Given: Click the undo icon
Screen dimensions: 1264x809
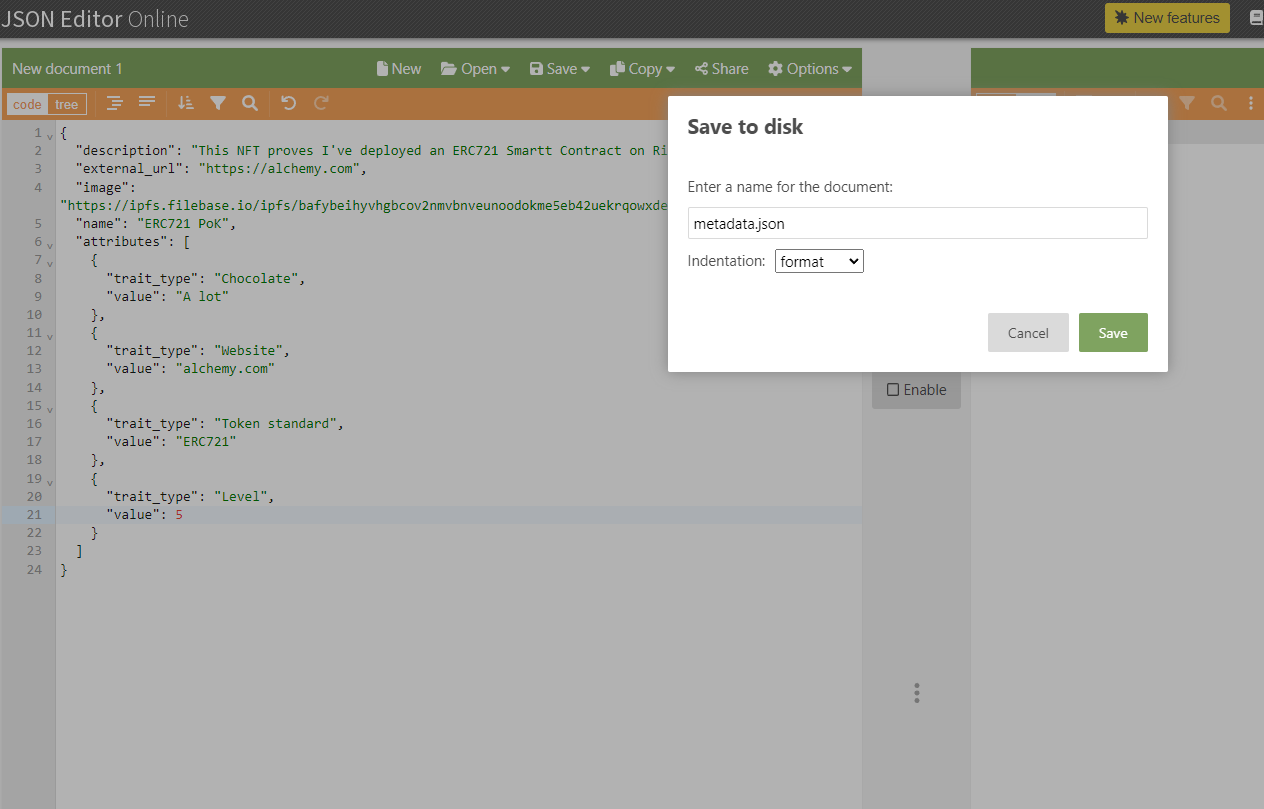Looking at the screenshot, I should click(288, 103).
